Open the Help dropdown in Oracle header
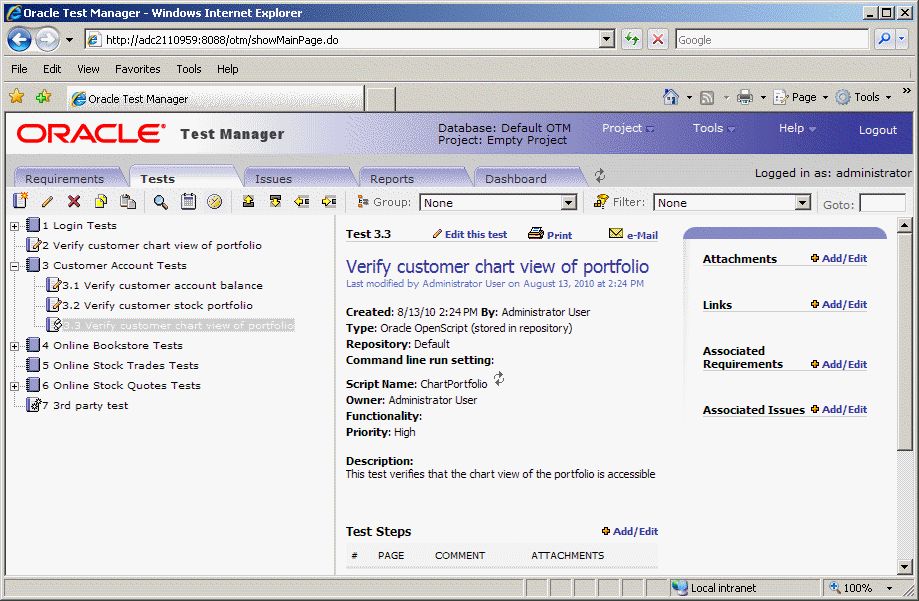This screenshot has height=601, width=919. click(797, 128)
